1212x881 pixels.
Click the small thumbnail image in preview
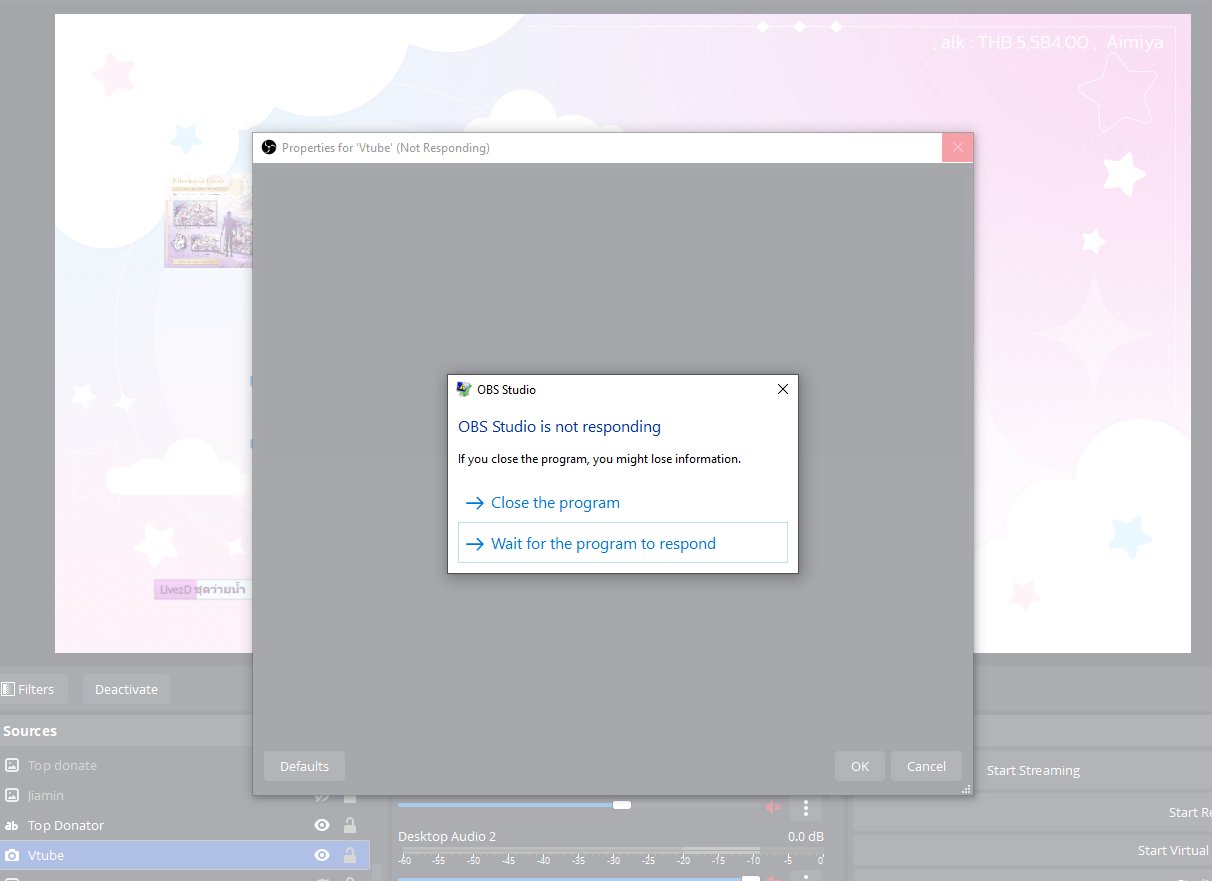coord(209,221)
